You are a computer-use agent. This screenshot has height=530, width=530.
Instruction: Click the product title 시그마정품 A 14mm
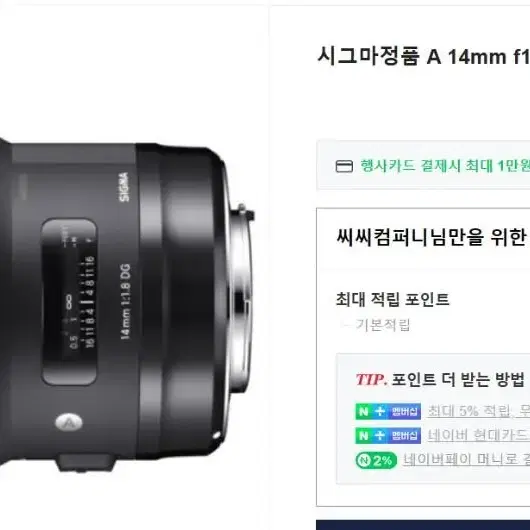click(x=423, y=56)
